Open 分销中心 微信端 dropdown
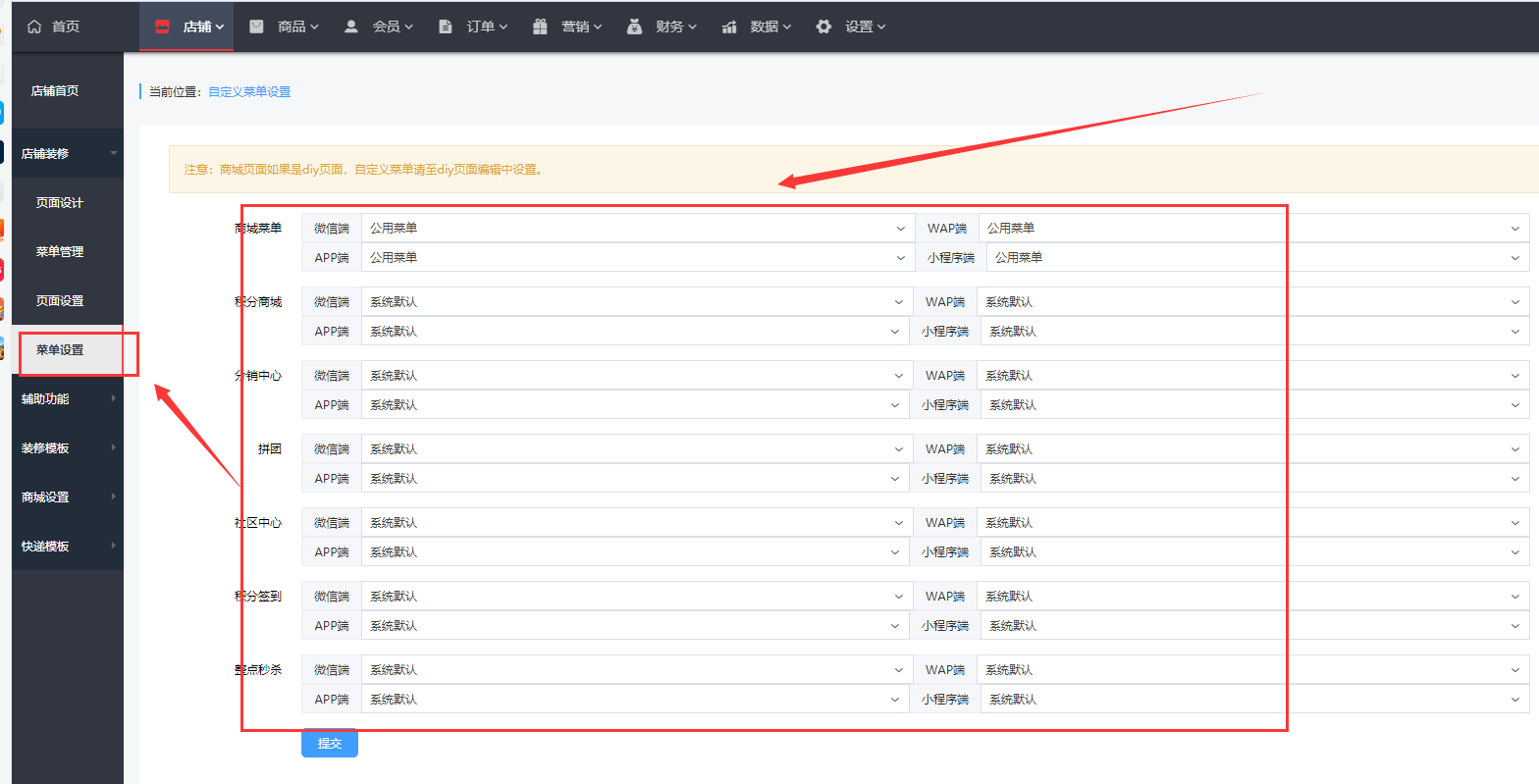Screen dimensions: 1539x784 (x=637, y=375)
